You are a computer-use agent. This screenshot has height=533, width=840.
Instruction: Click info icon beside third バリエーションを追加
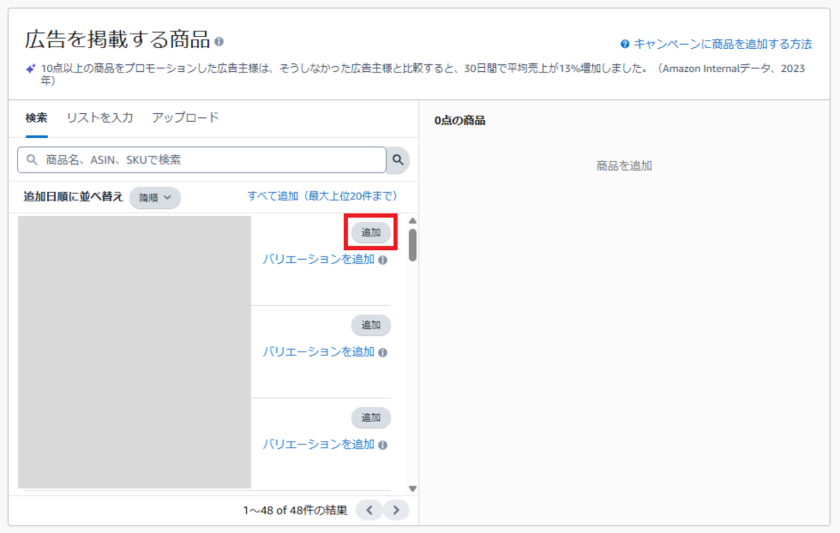pyautogui.click(x=384, y=445)
